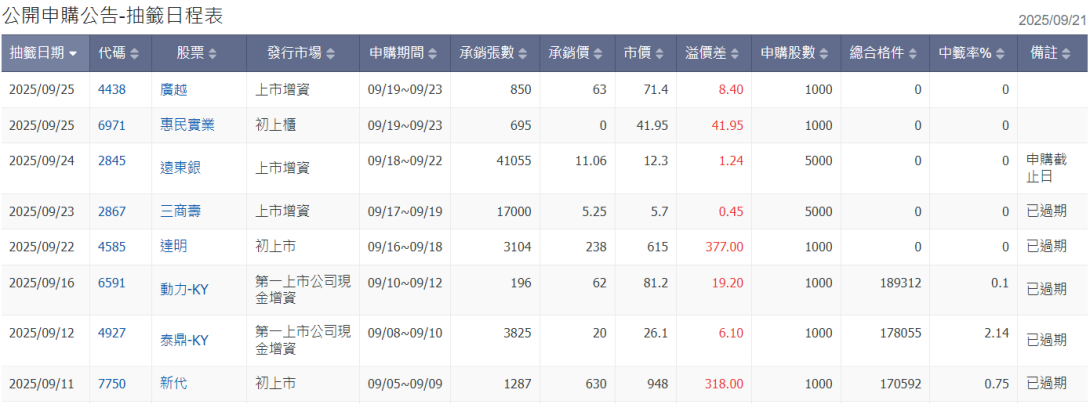Open 惠民實業 stock link
Viewport: 1090px width, 404px height.
tap(188, 125)
